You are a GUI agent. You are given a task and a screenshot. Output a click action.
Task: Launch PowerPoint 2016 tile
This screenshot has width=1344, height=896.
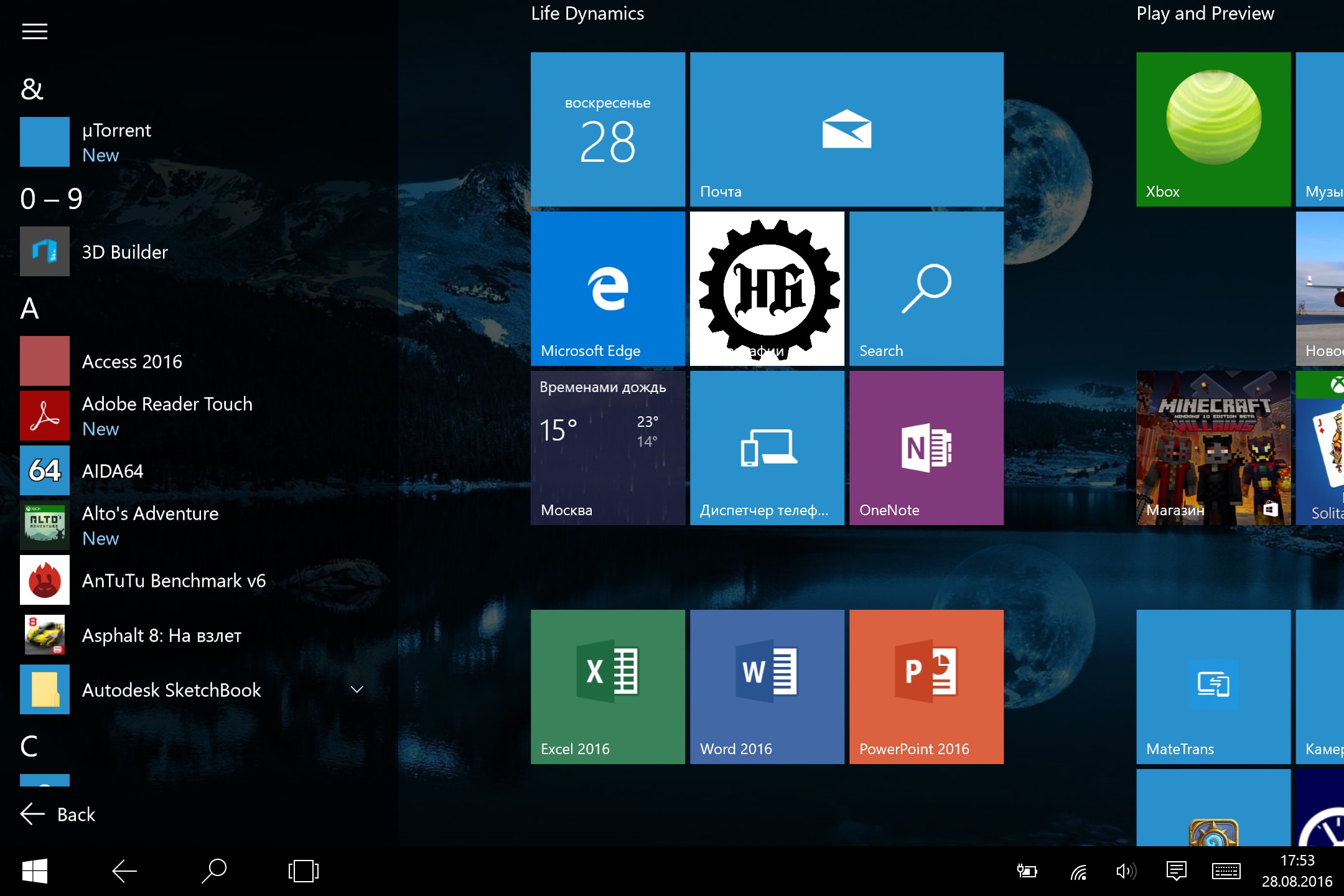(x=926, y=687)
